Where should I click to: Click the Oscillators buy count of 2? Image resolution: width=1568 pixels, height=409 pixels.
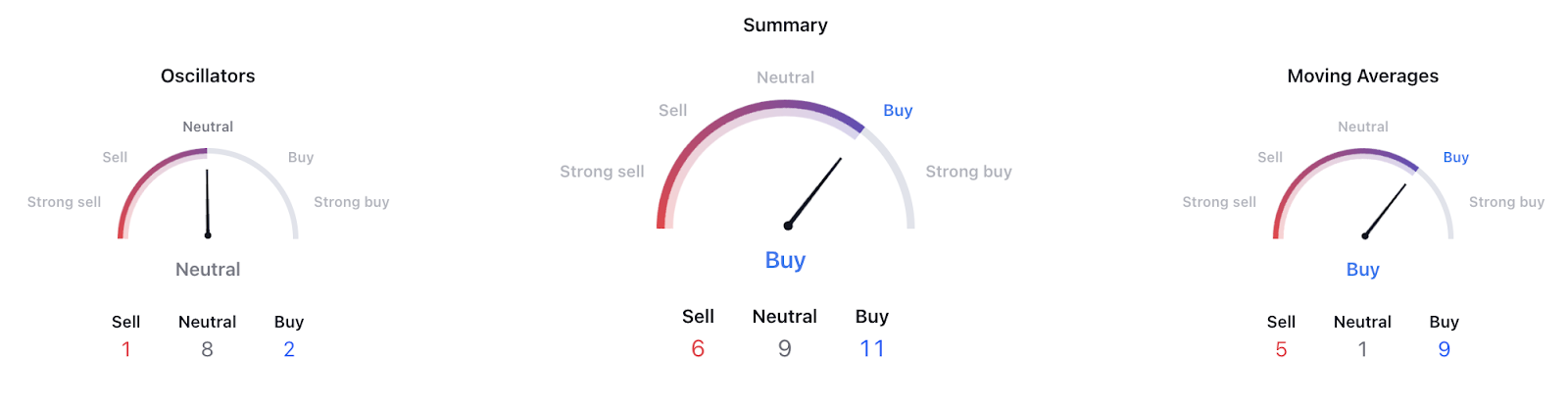(x=289, y=350)
